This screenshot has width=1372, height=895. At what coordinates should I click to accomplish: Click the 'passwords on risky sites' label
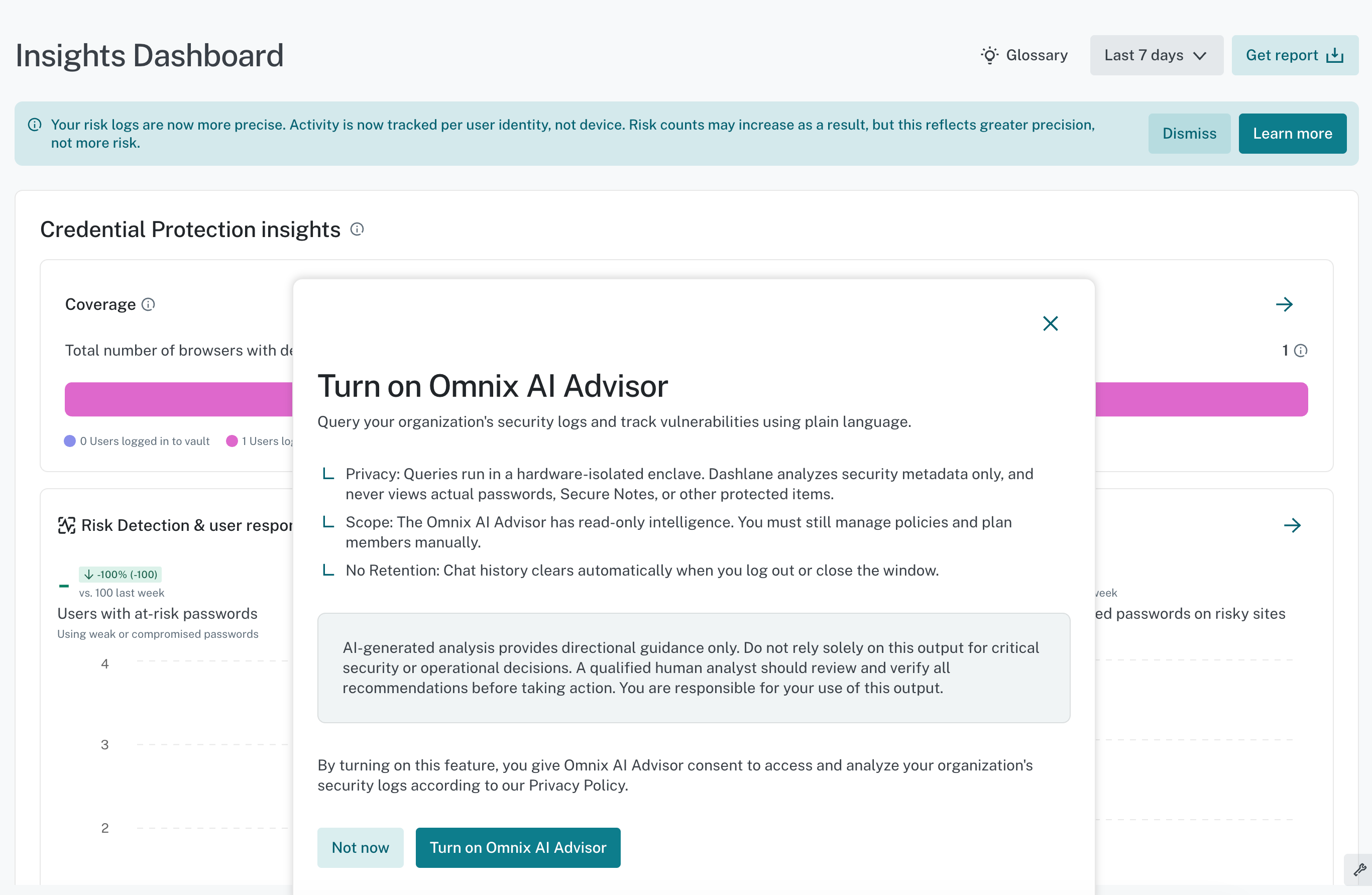(x=1190, y=614)
